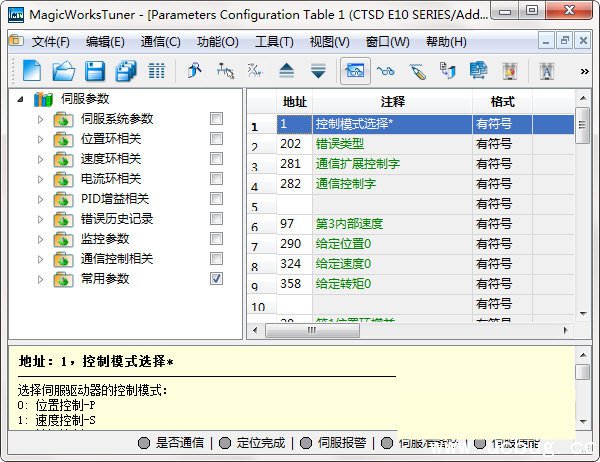
Task: Expand the toolbar overflow chevron
Action: (x=584, y=72)
